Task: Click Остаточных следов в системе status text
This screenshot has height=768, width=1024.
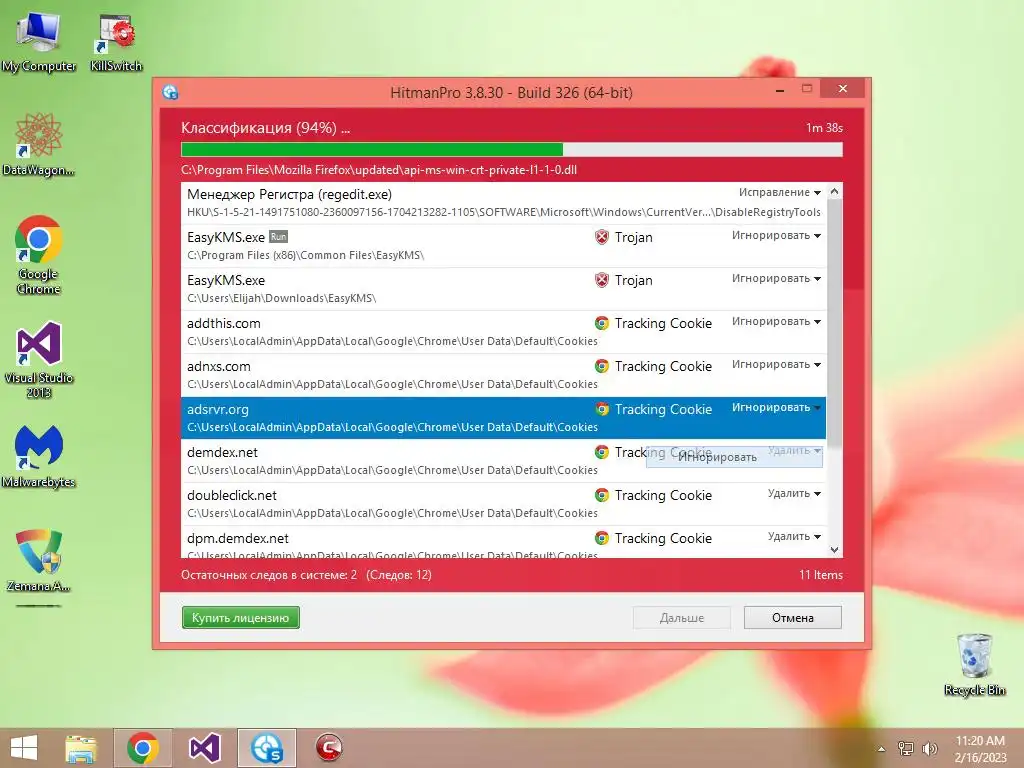Action: click(268, 575)
